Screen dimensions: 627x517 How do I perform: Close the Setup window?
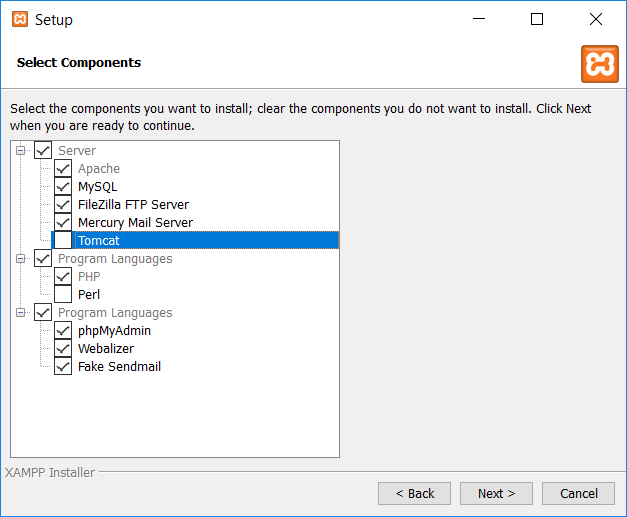point(595,19)
